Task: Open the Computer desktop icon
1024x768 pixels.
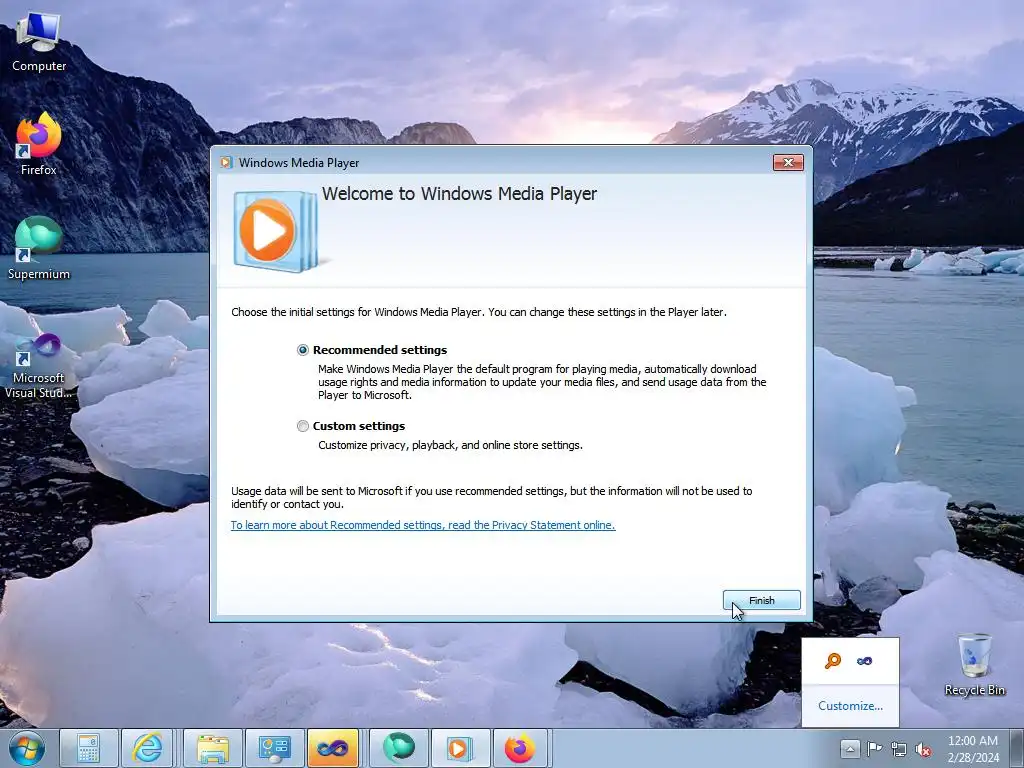Action: pos(39,42)
